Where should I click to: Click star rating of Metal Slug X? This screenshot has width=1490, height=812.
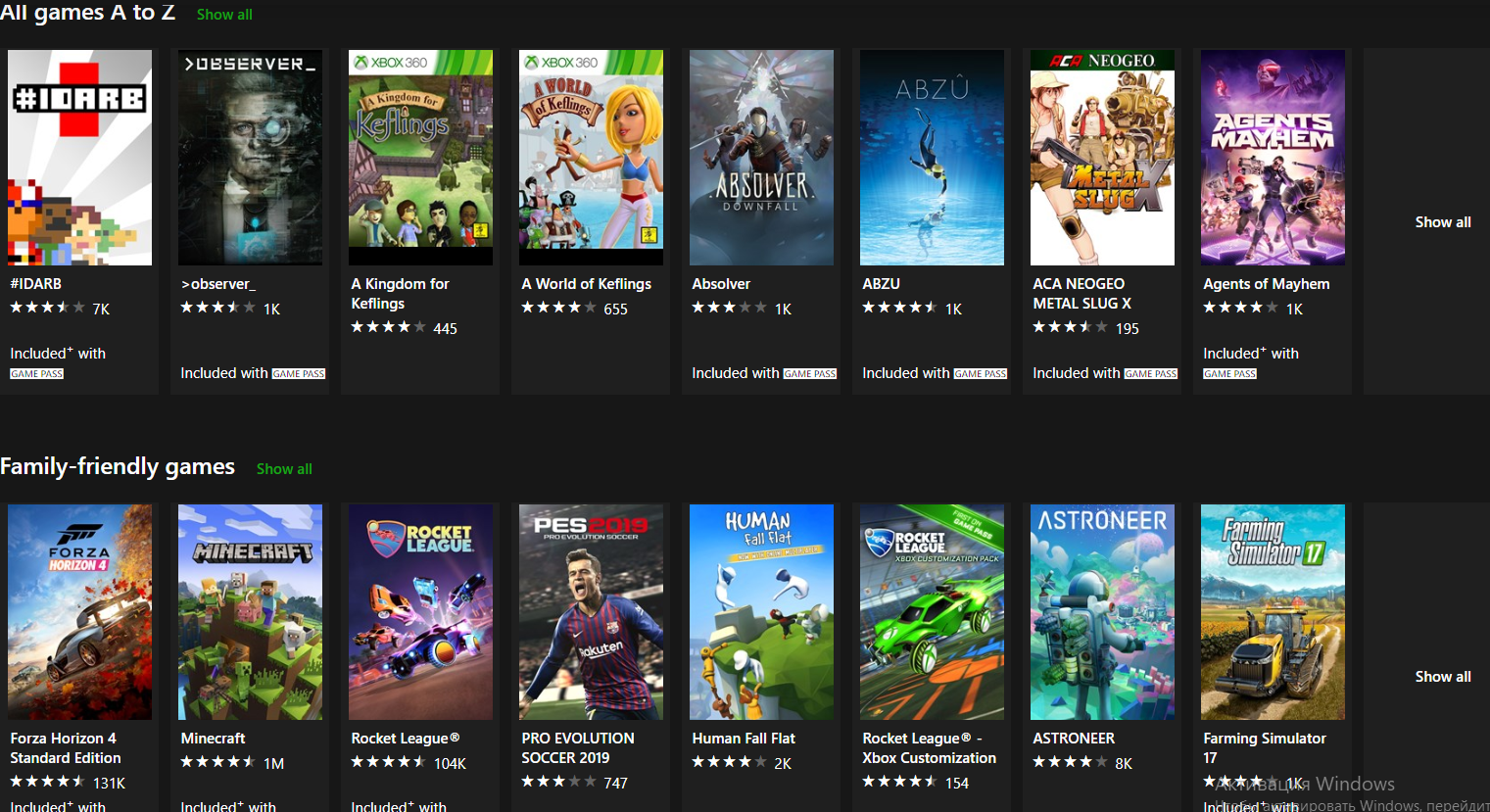coord(1070,327)
